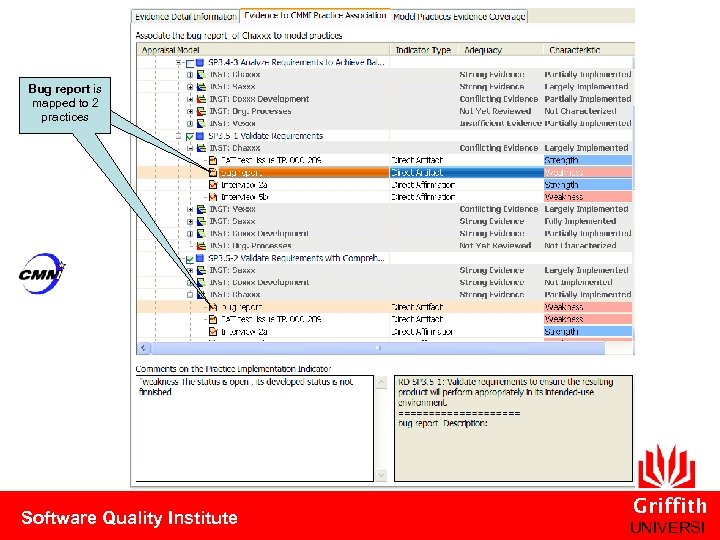The image size is (720, 540).
Task: Click the Appraisal Model column header
Action: pos(263,50)
